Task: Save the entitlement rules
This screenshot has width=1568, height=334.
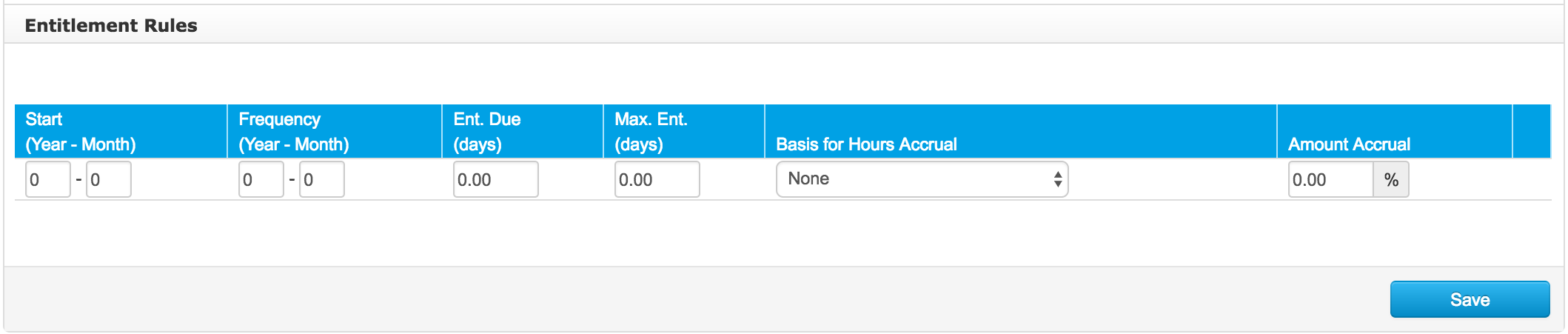Action: click(x=1470, y=299)
